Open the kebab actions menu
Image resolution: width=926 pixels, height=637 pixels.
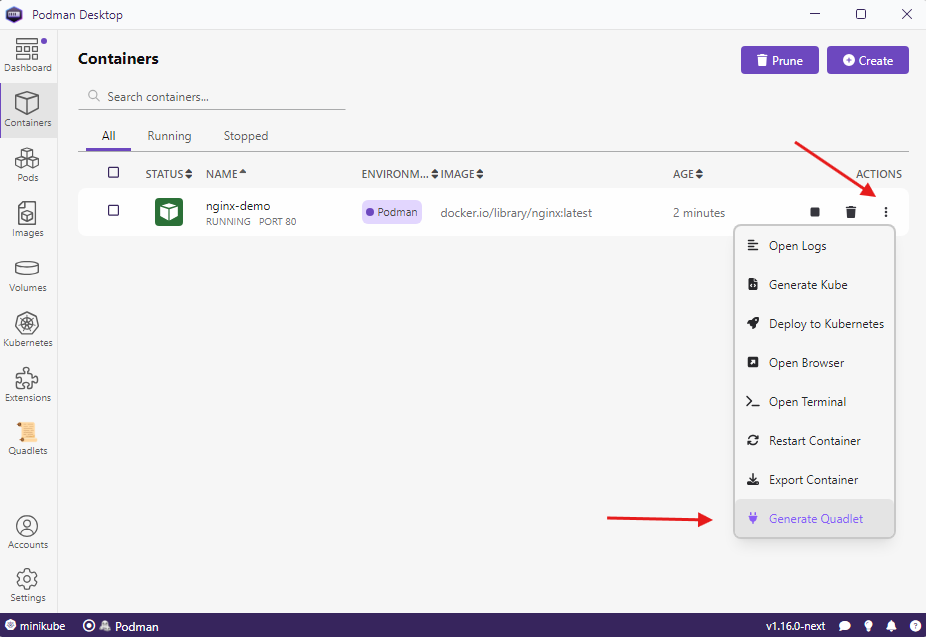[885, 212]
